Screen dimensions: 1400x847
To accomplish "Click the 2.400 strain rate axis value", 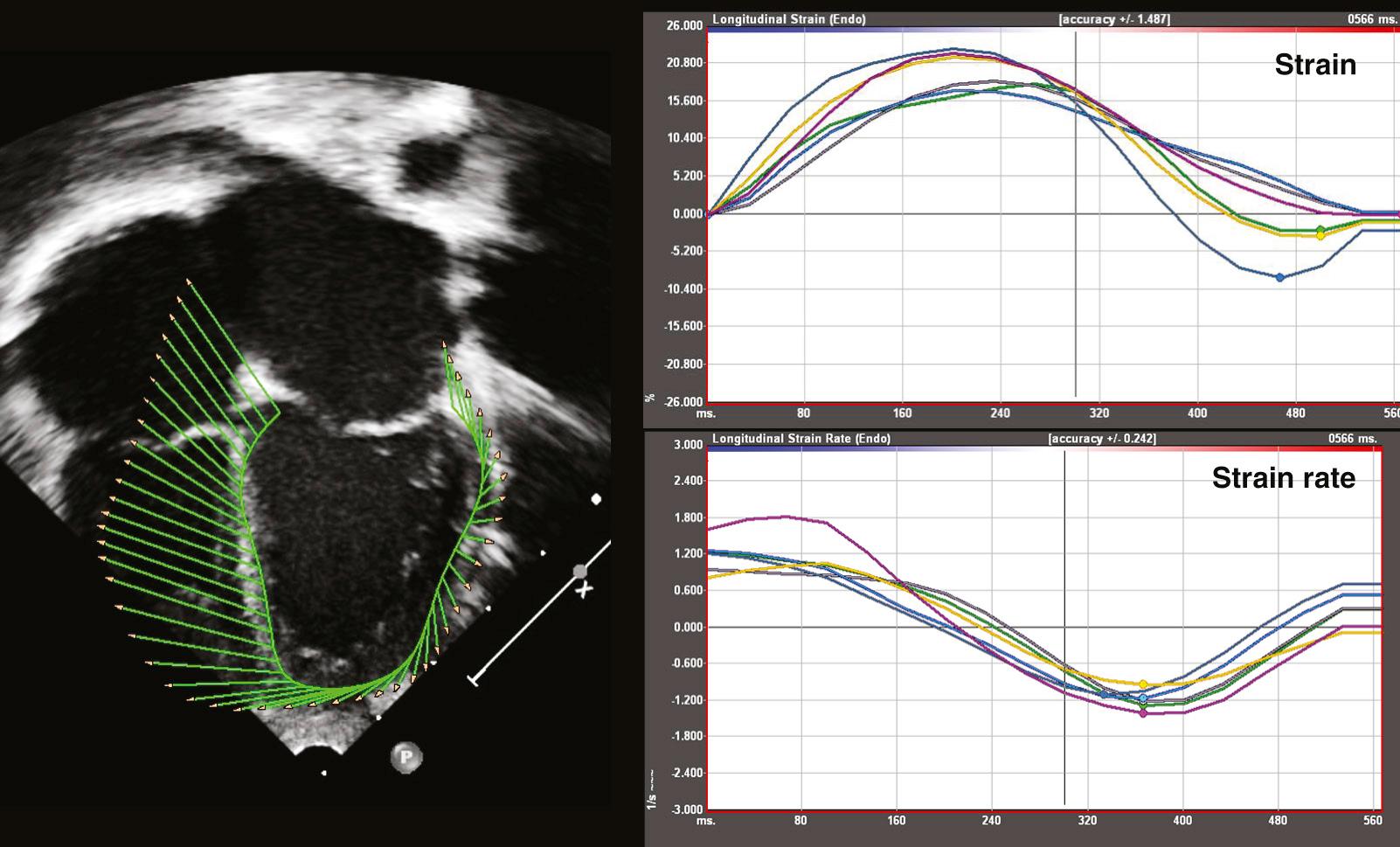I will pos(689,481).
